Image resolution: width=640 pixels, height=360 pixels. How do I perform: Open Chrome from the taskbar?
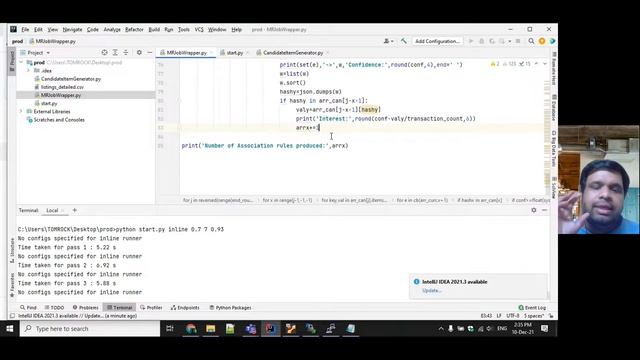click(191, 329)
